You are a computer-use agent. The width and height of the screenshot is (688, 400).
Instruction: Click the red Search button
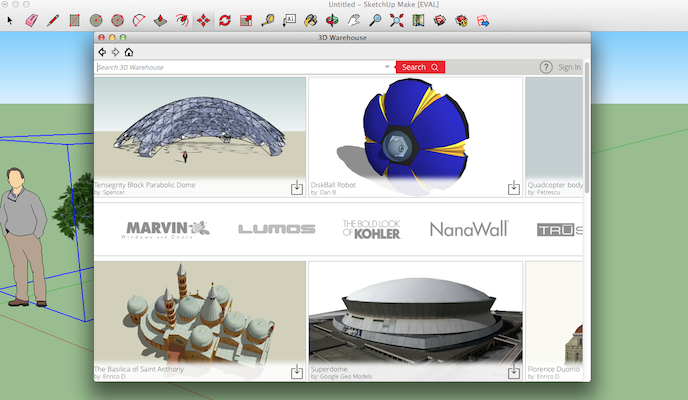(420, 67)
